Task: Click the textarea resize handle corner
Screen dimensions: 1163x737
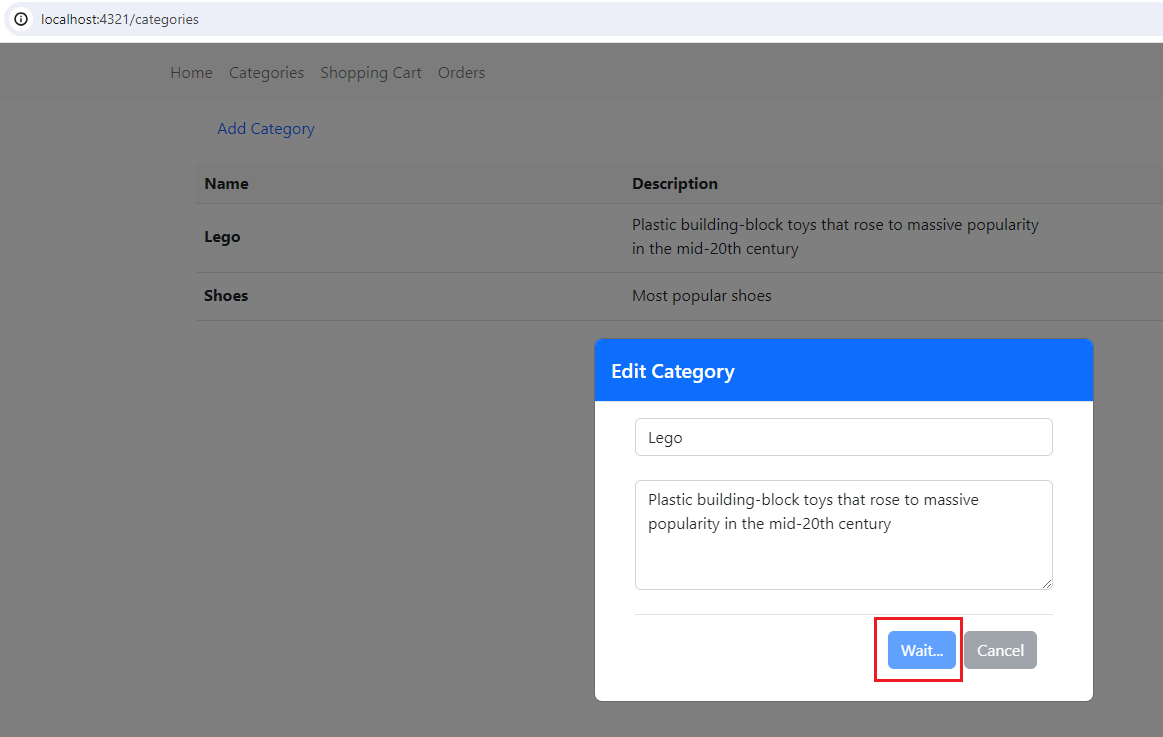Action: pos(1047,584)
